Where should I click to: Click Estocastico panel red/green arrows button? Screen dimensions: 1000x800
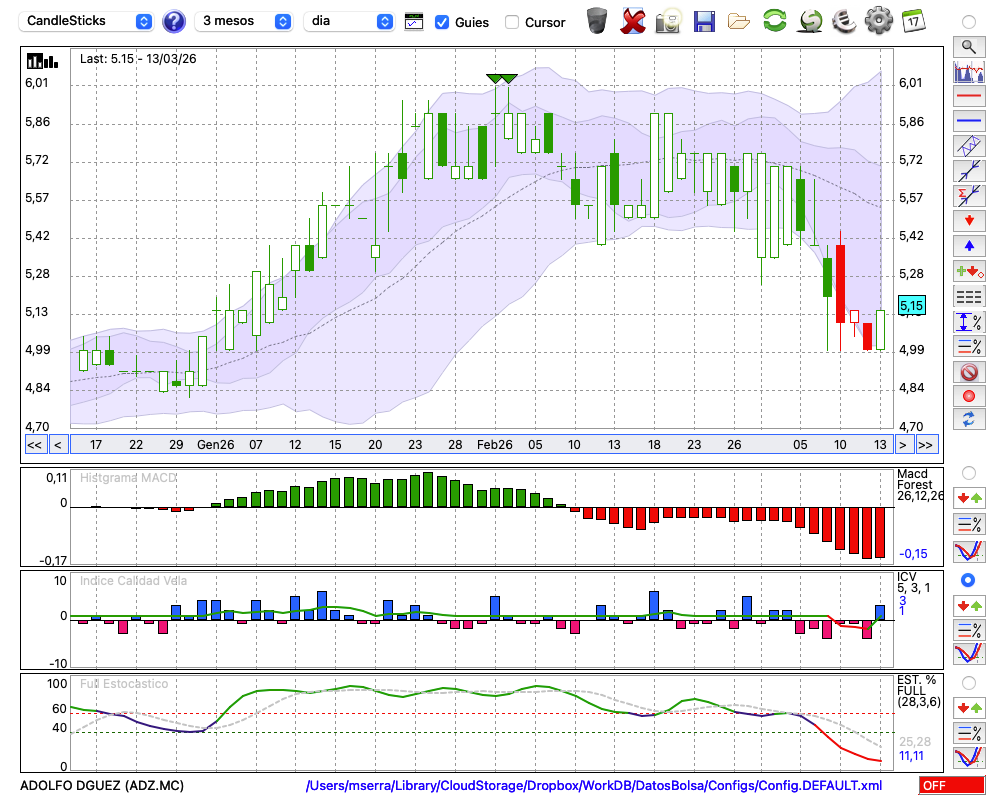click(969, 708)
